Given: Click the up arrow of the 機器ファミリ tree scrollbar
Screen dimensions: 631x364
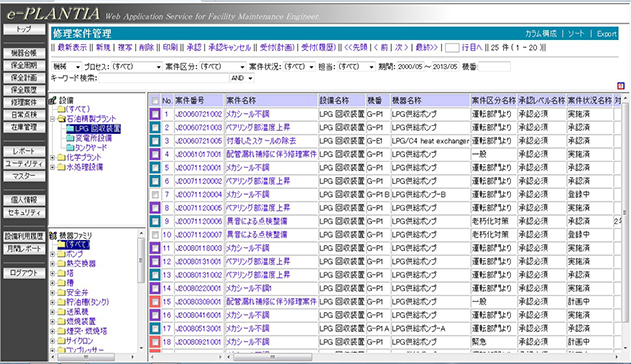Looking at the screenshot, I should (141, 233).
